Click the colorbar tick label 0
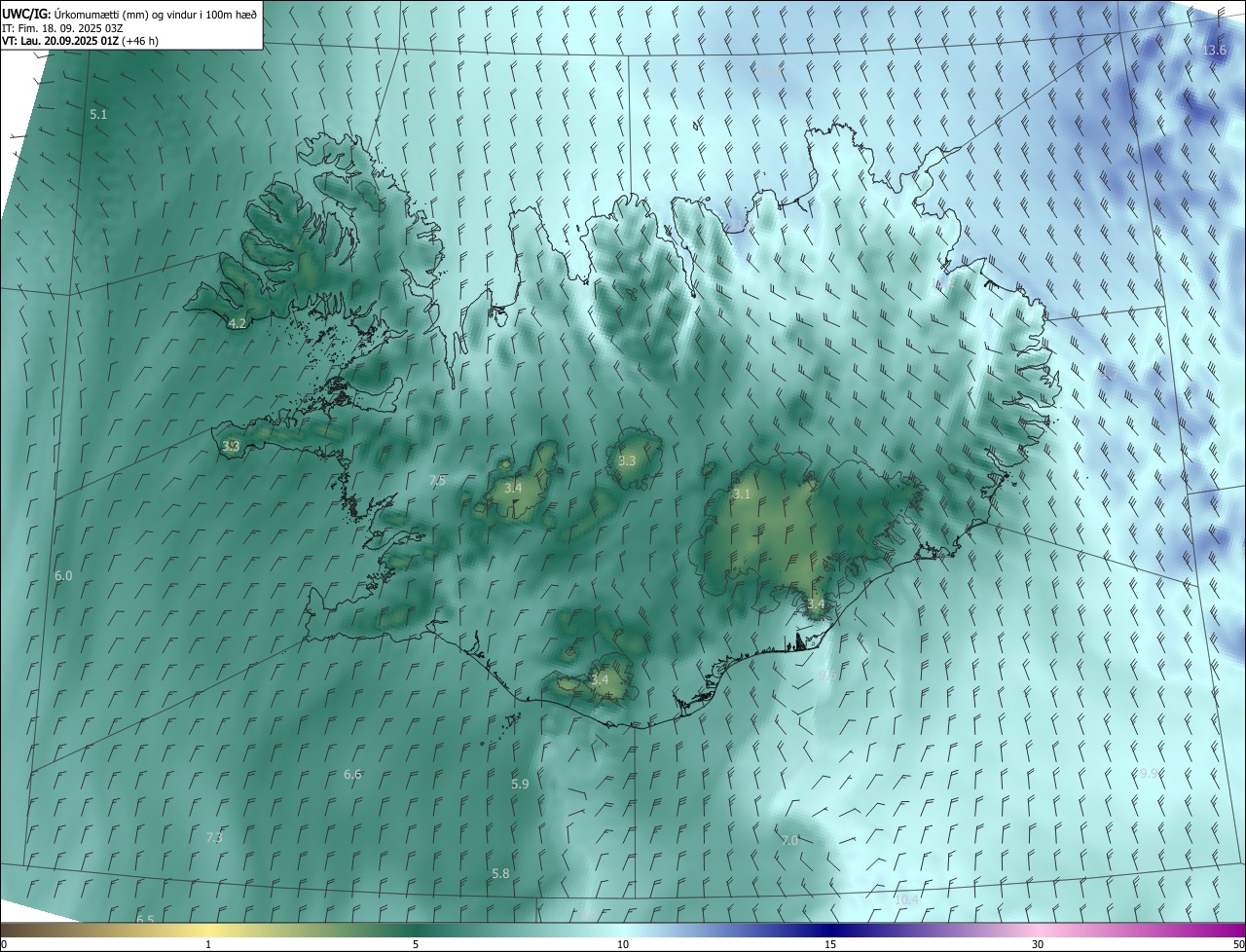 coord(4,944)
